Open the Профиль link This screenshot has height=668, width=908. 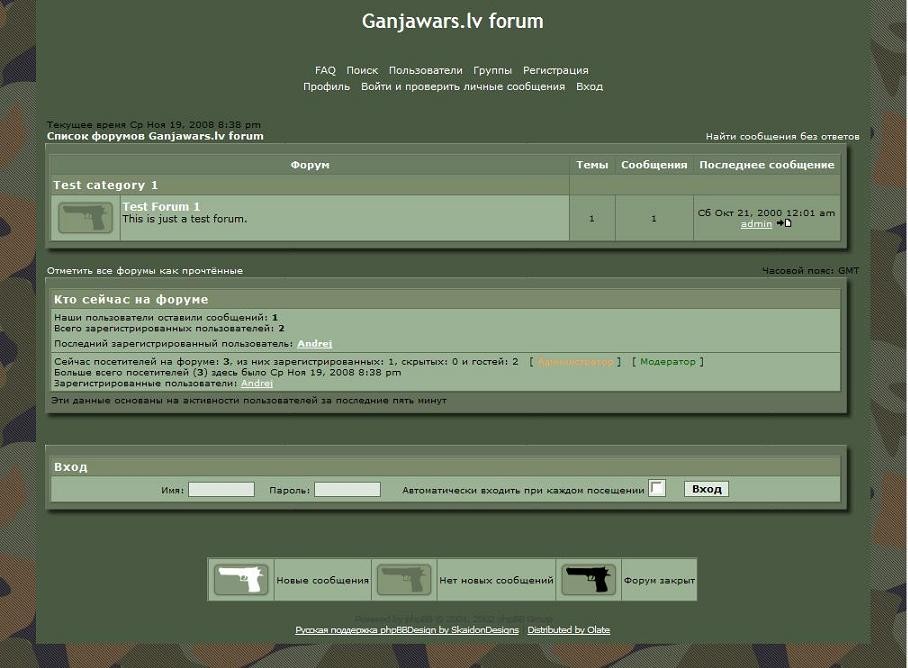click(x=327, y=87)
